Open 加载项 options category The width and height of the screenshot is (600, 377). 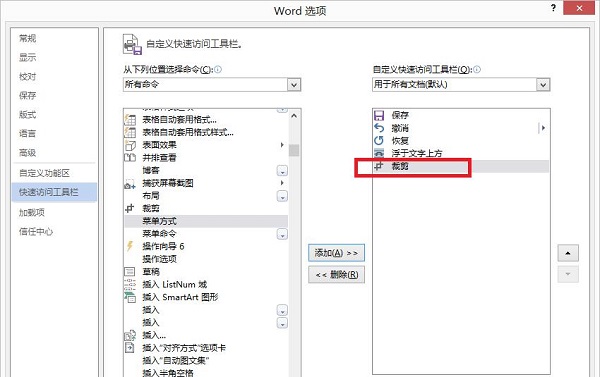[x=32, y=212]
